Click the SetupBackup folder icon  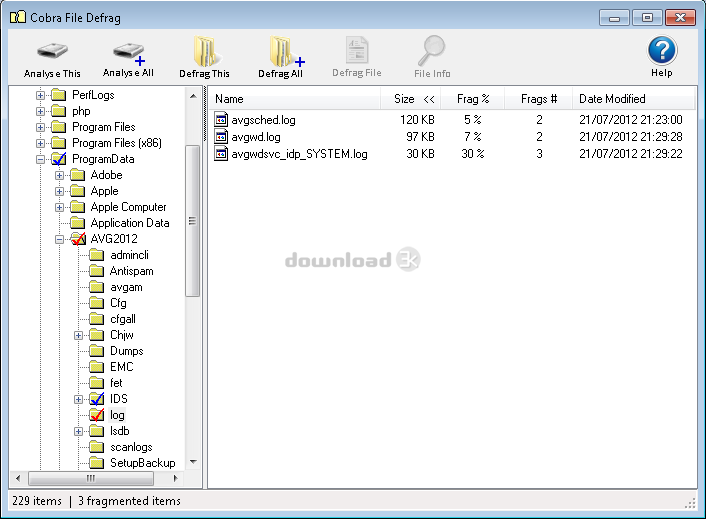(x=96, y=463)
